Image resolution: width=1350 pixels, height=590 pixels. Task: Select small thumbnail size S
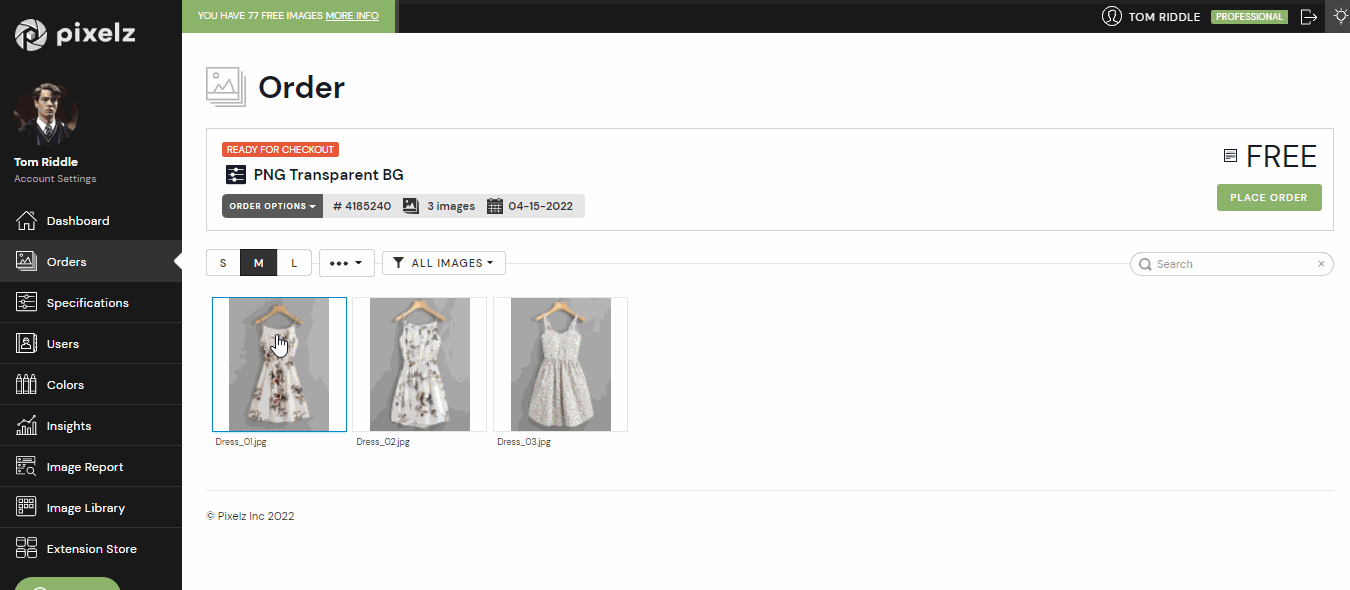(223, 263)
